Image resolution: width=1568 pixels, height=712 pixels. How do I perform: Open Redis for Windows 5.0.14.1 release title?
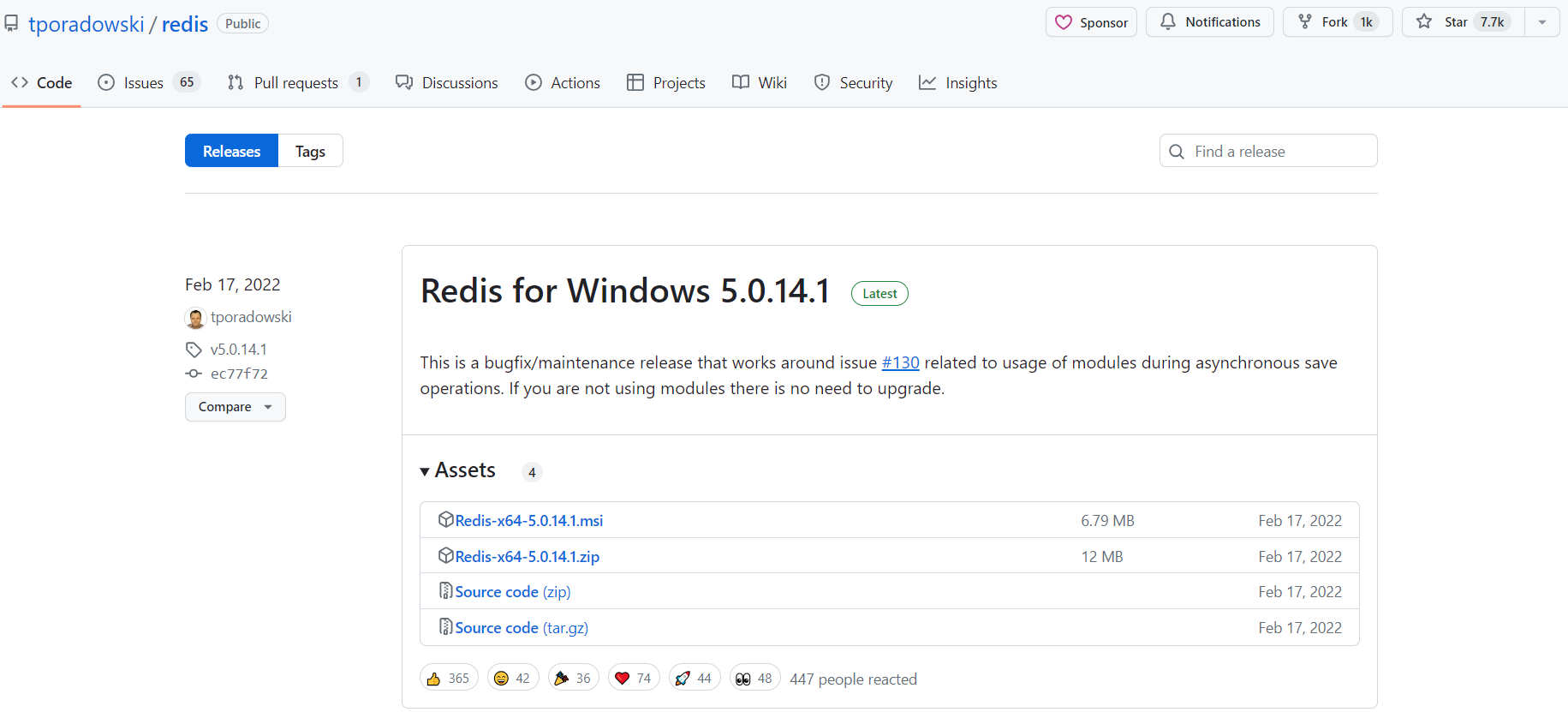point(625,291)
